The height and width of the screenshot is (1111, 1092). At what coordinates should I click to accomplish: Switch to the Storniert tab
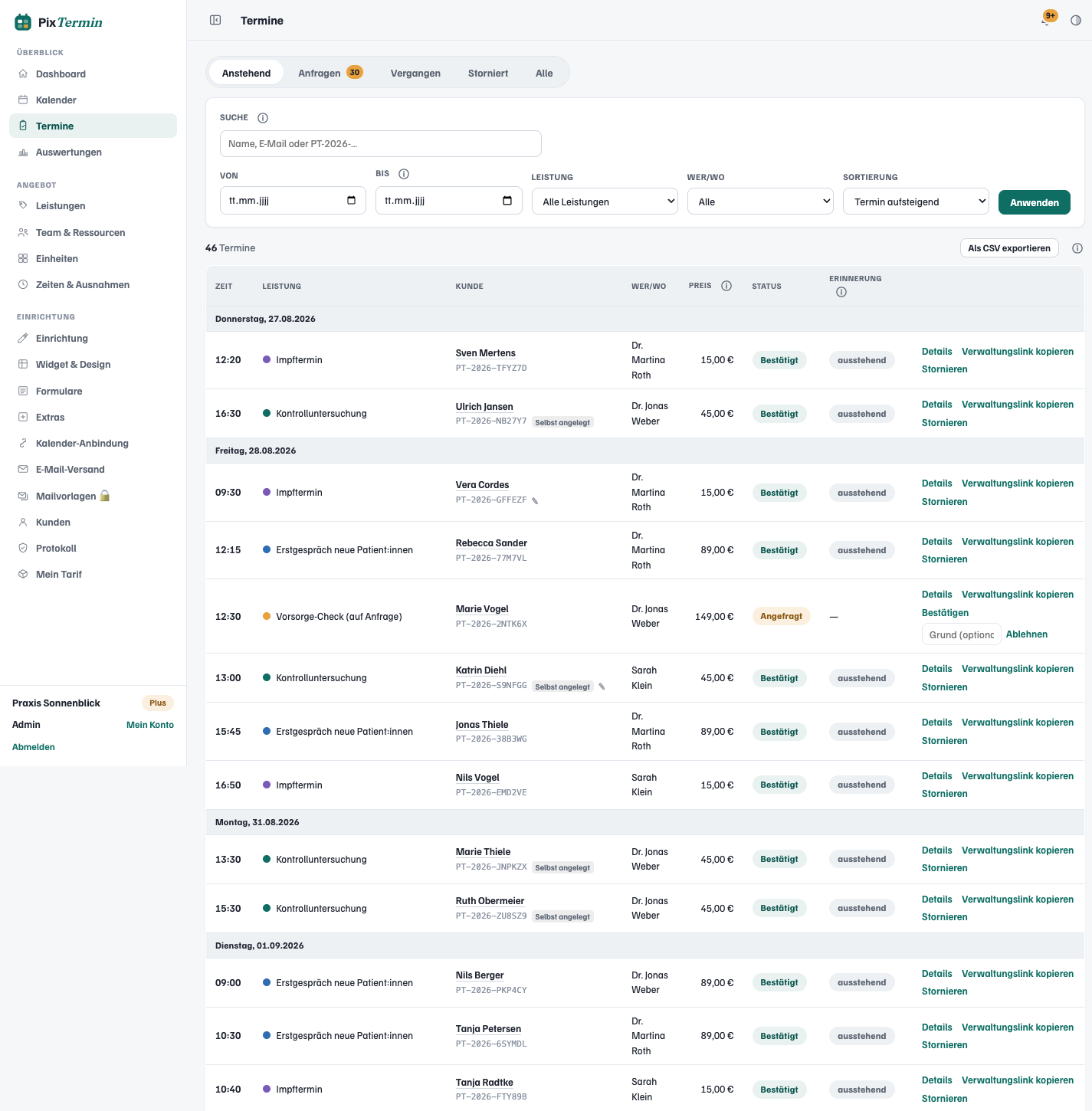point(488,73)
